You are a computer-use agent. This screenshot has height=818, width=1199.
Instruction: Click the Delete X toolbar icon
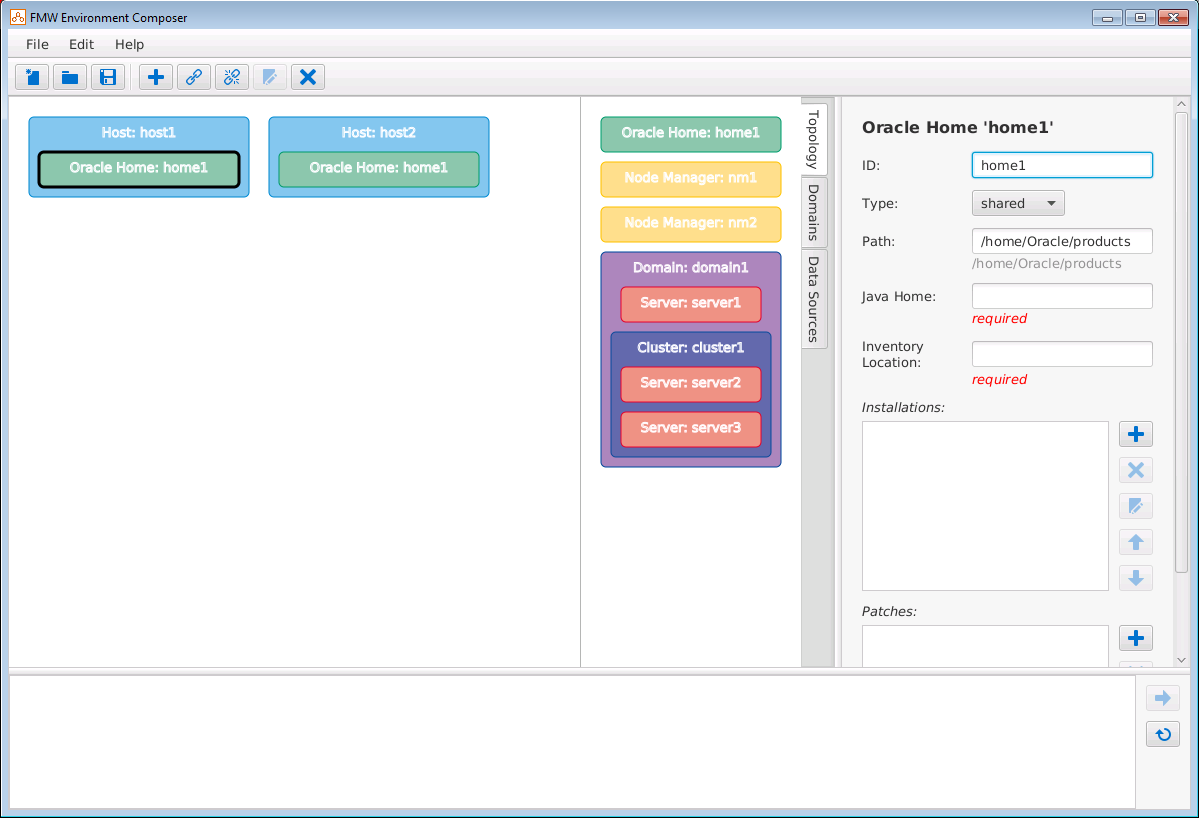tap(308, 77)
